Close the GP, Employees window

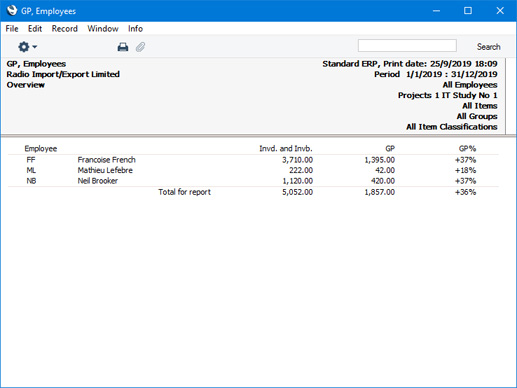click(x=500, y=11)
